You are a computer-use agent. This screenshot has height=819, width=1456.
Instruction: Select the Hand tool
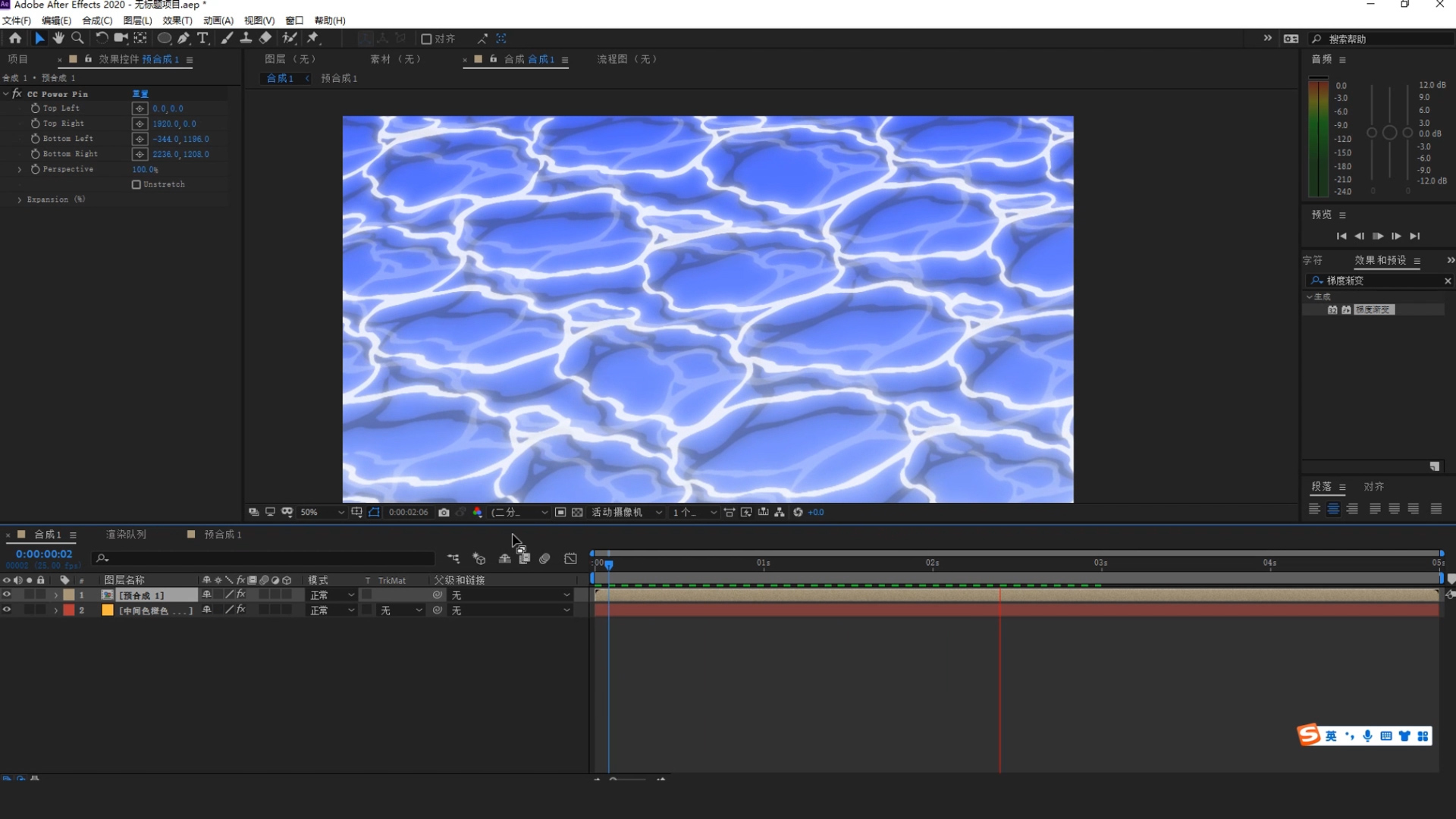tap(58, 38)
